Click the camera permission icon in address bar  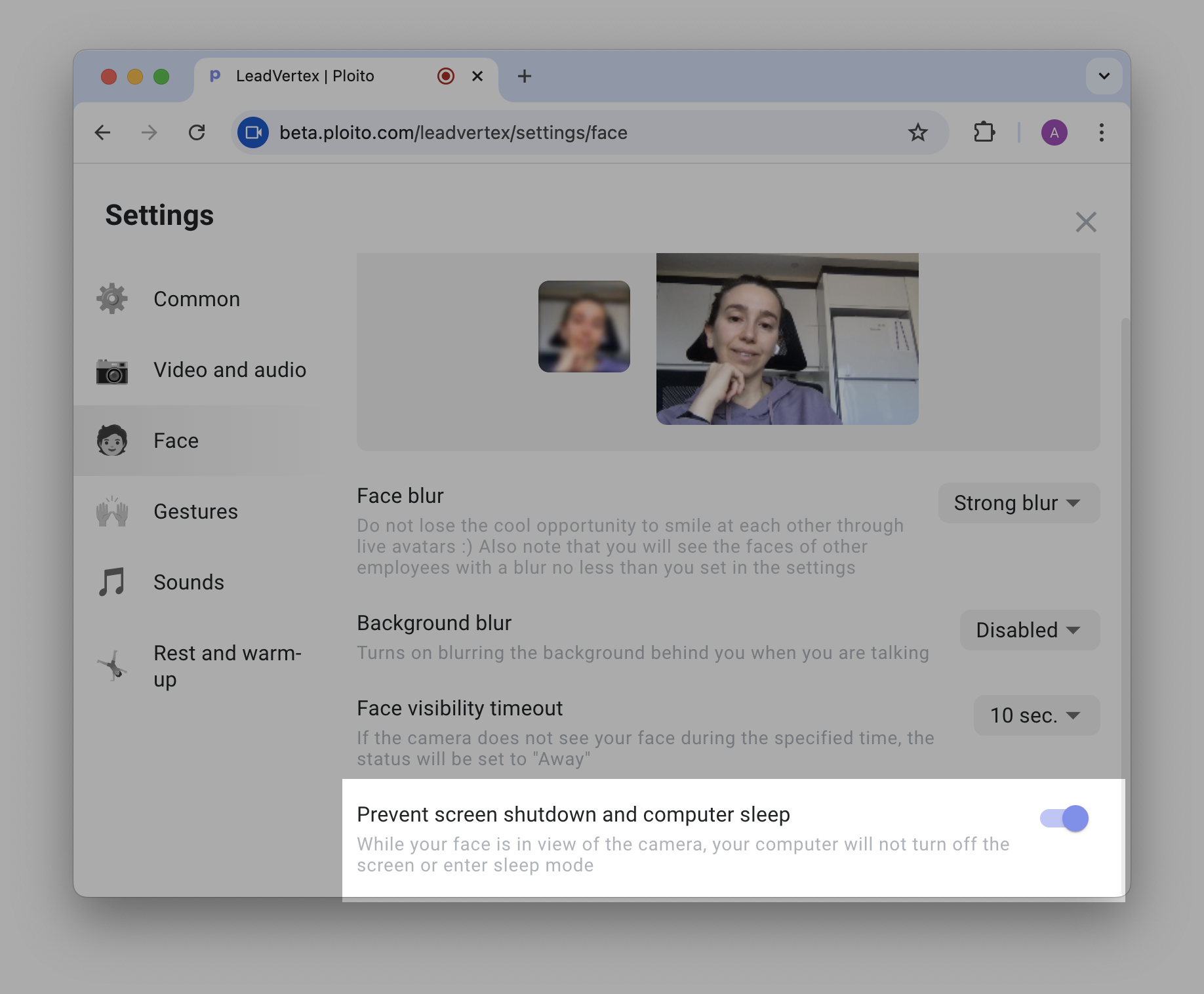pos(253,132)
